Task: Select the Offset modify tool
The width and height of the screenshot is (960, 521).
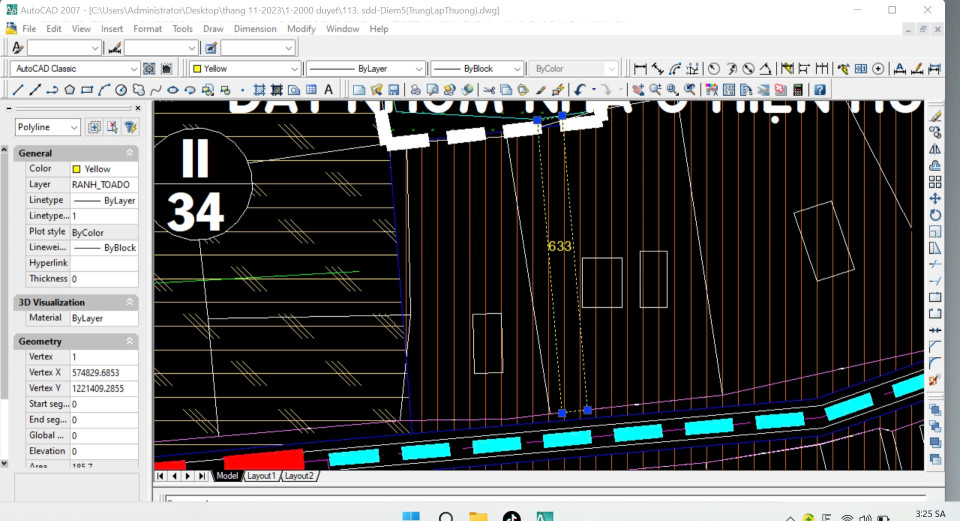Action: click(x=935, y=165)
